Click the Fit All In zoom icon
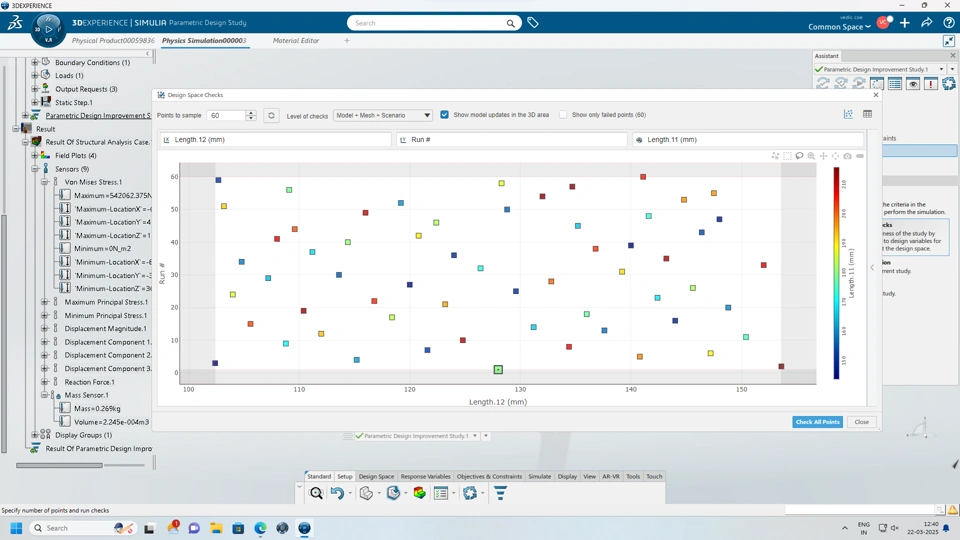Screen dimensions: 960x540 pyautogui.click(x=316, y=493)
